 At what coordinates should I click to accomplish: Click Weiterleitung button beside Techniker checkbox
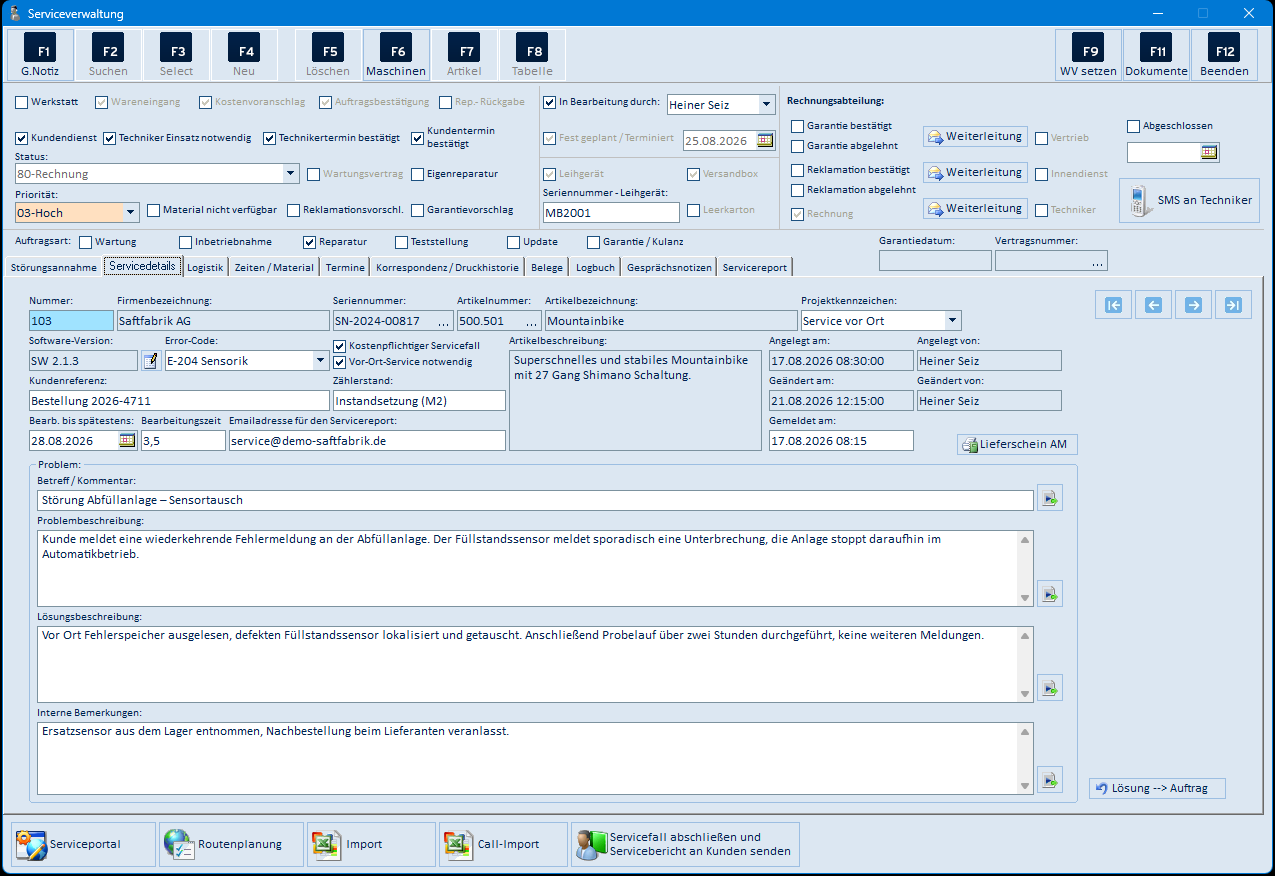coord(975,208)
